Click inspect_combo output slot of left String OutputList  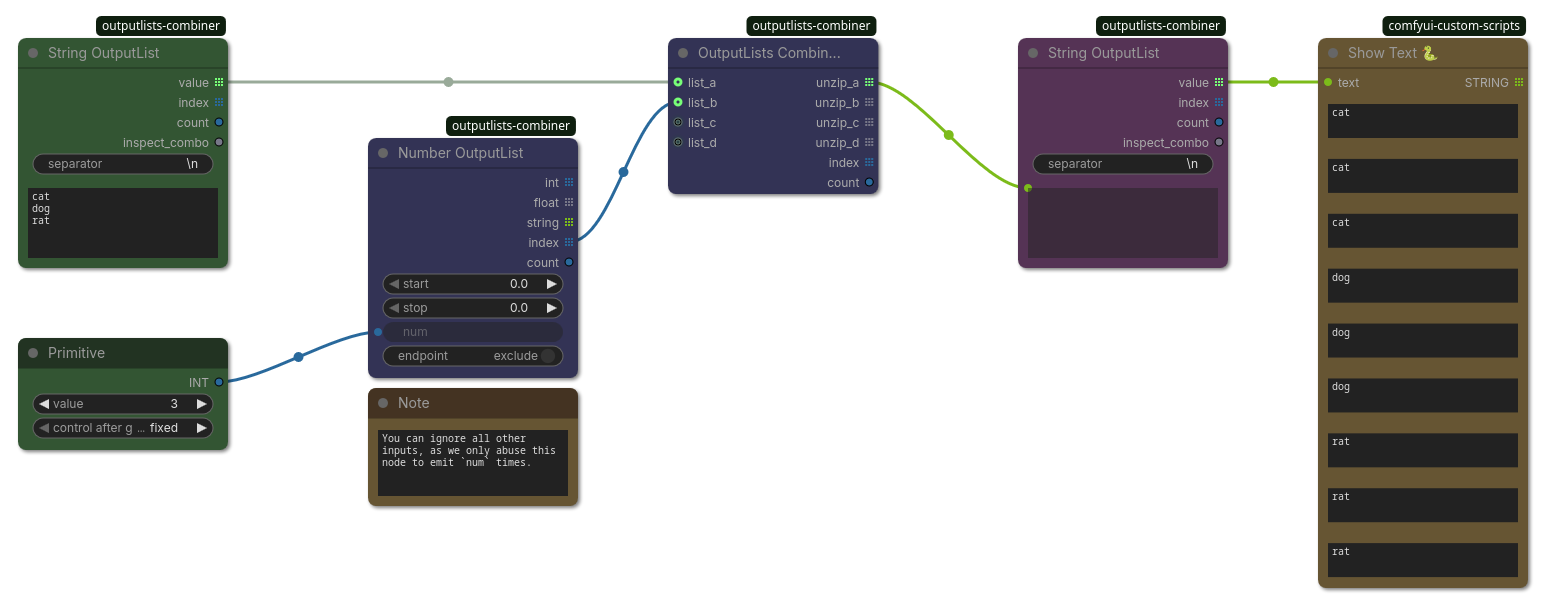click(219, 143)
